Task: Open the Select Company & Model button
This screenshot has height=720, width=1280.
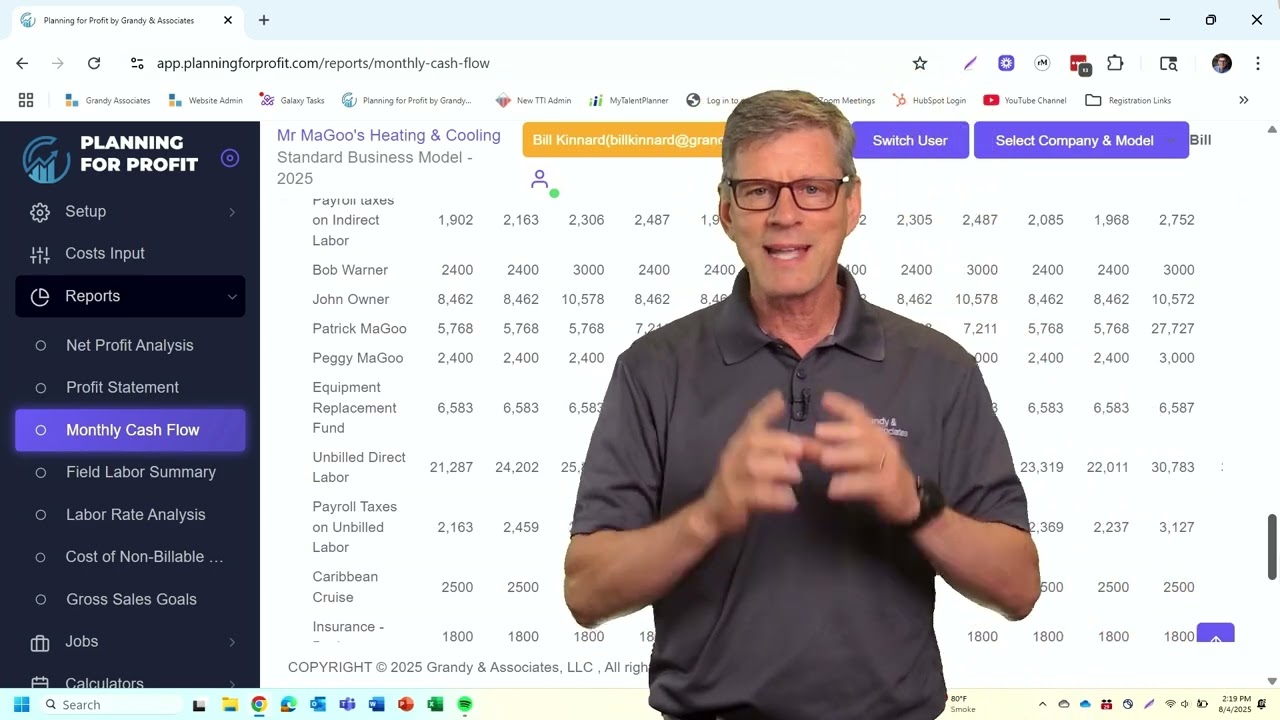Action: (1081, 140)
